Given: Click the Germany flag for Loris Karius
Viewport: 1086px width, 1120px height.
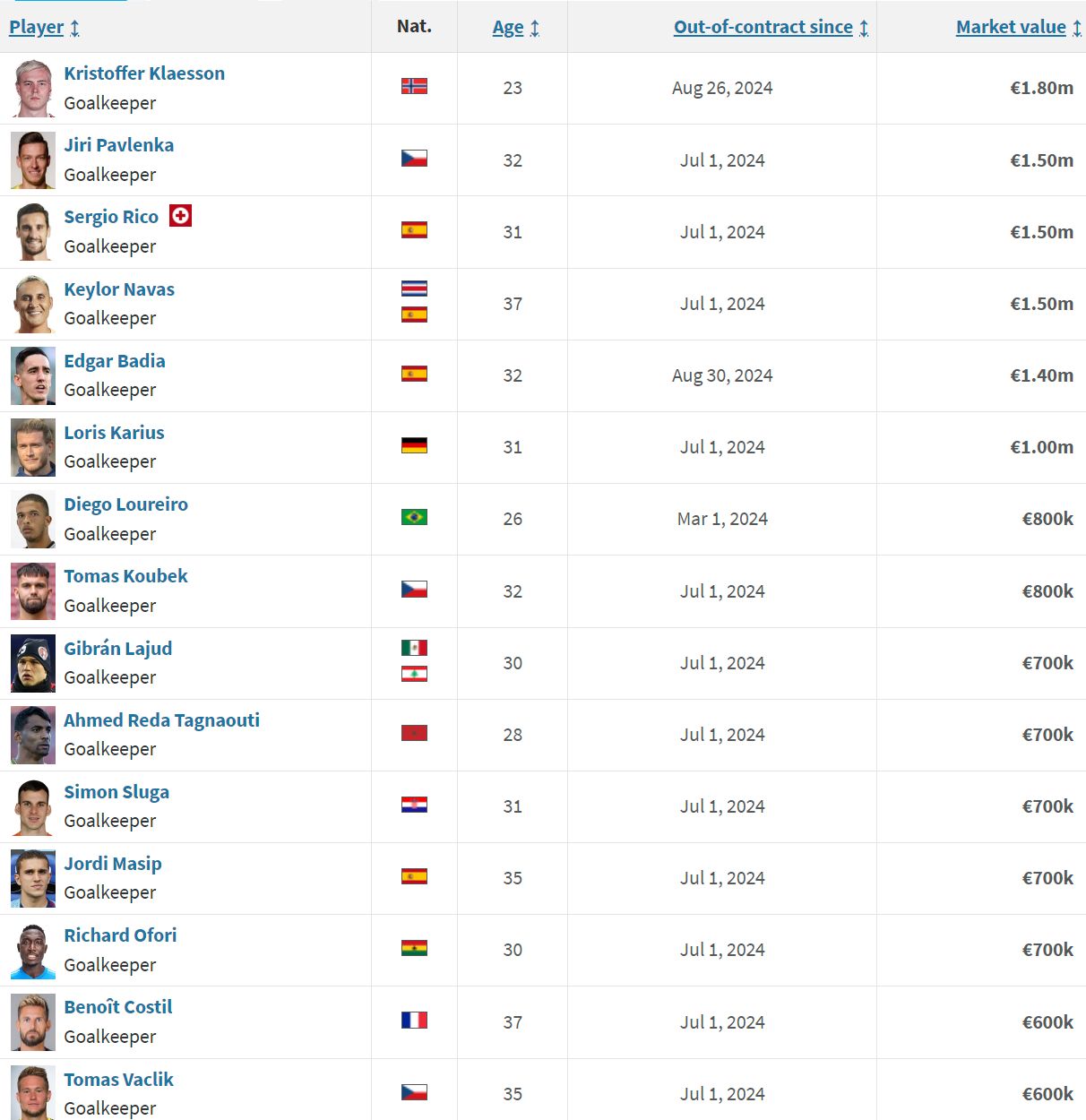Looking at the screenshot, I should click(x=414, y=445).
